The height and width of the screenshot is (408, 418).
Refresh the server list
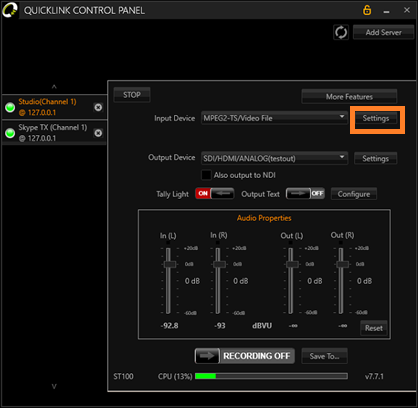click(x=341, y=33)
